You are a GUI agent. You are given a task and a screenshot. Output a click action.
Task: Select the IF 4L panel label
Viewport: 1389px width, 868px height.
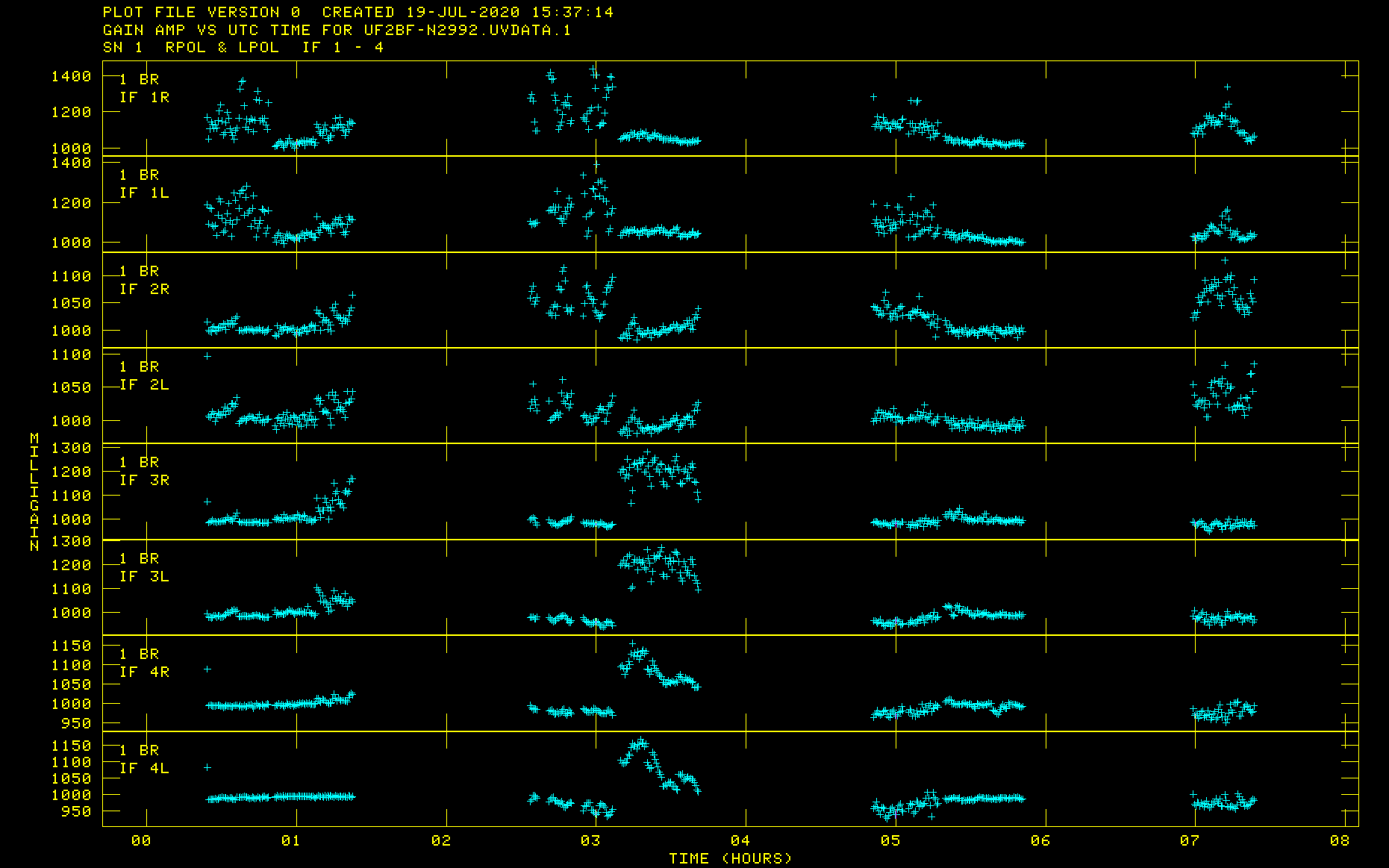click(x=144, y=768)
